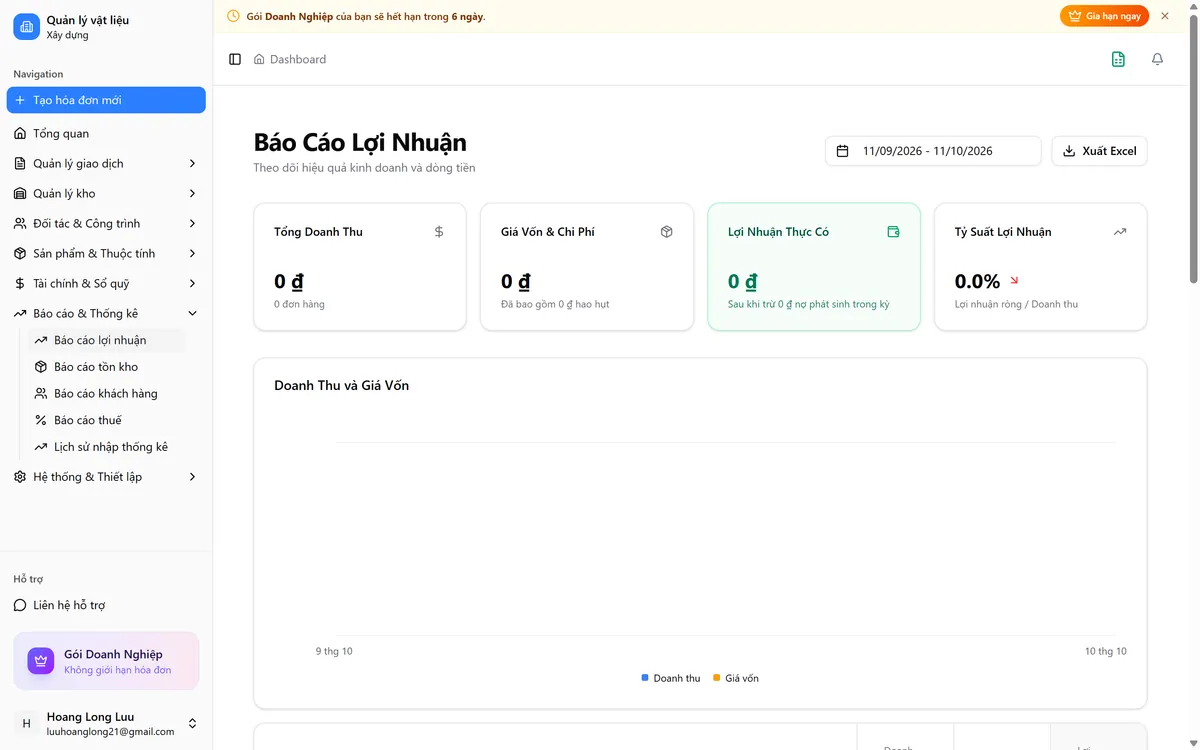Go to Báo cáo khách hàng
Screen dimensions: 1200x750
(108, 393)
